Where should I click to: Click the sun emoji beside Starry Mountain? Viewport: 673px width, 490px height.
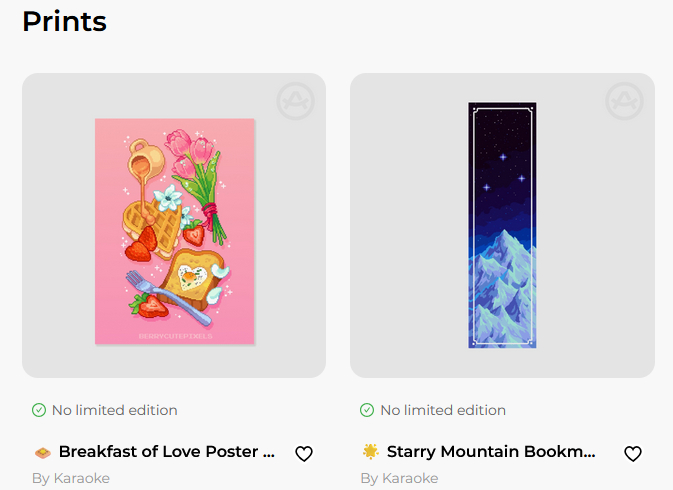click(371, 452)
